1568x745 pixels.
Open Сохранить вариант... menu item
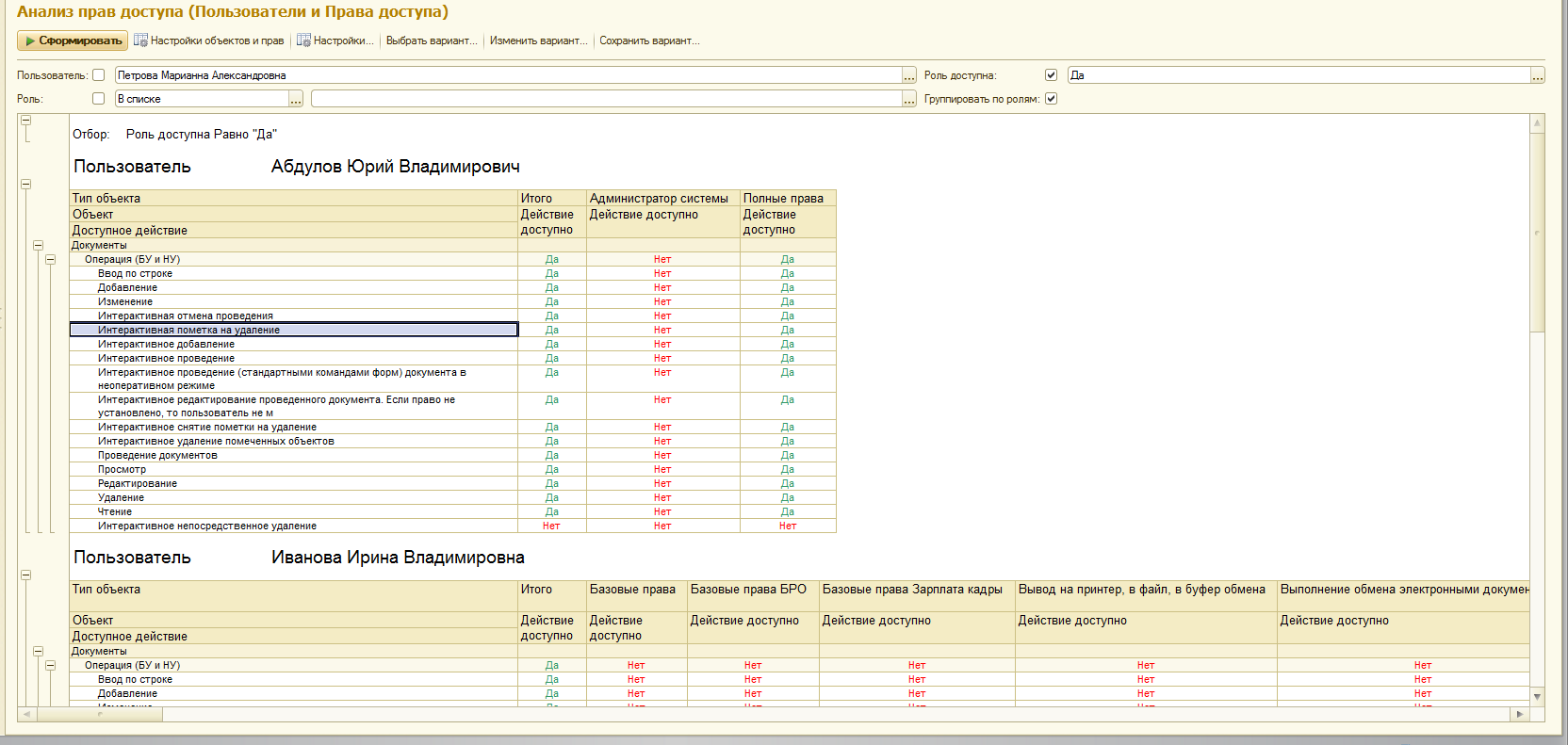(649, 40)
